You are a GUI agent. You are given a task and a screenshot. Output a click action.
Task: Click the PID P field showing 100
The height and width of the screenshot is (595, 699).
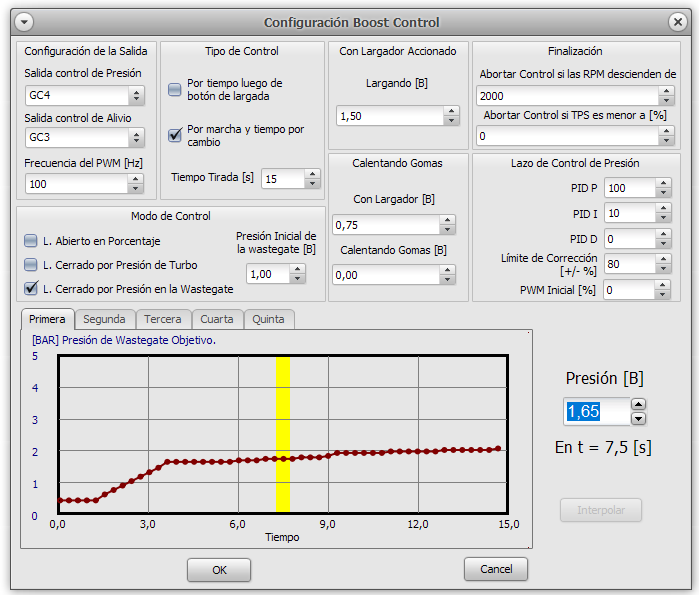tap(630, 188)
